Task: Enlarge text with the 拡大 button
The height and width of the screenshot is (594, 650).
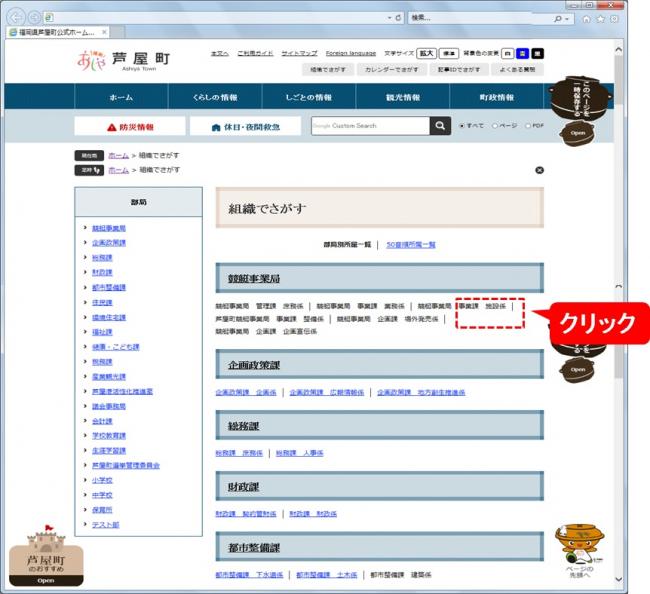Action: point(427,53)
